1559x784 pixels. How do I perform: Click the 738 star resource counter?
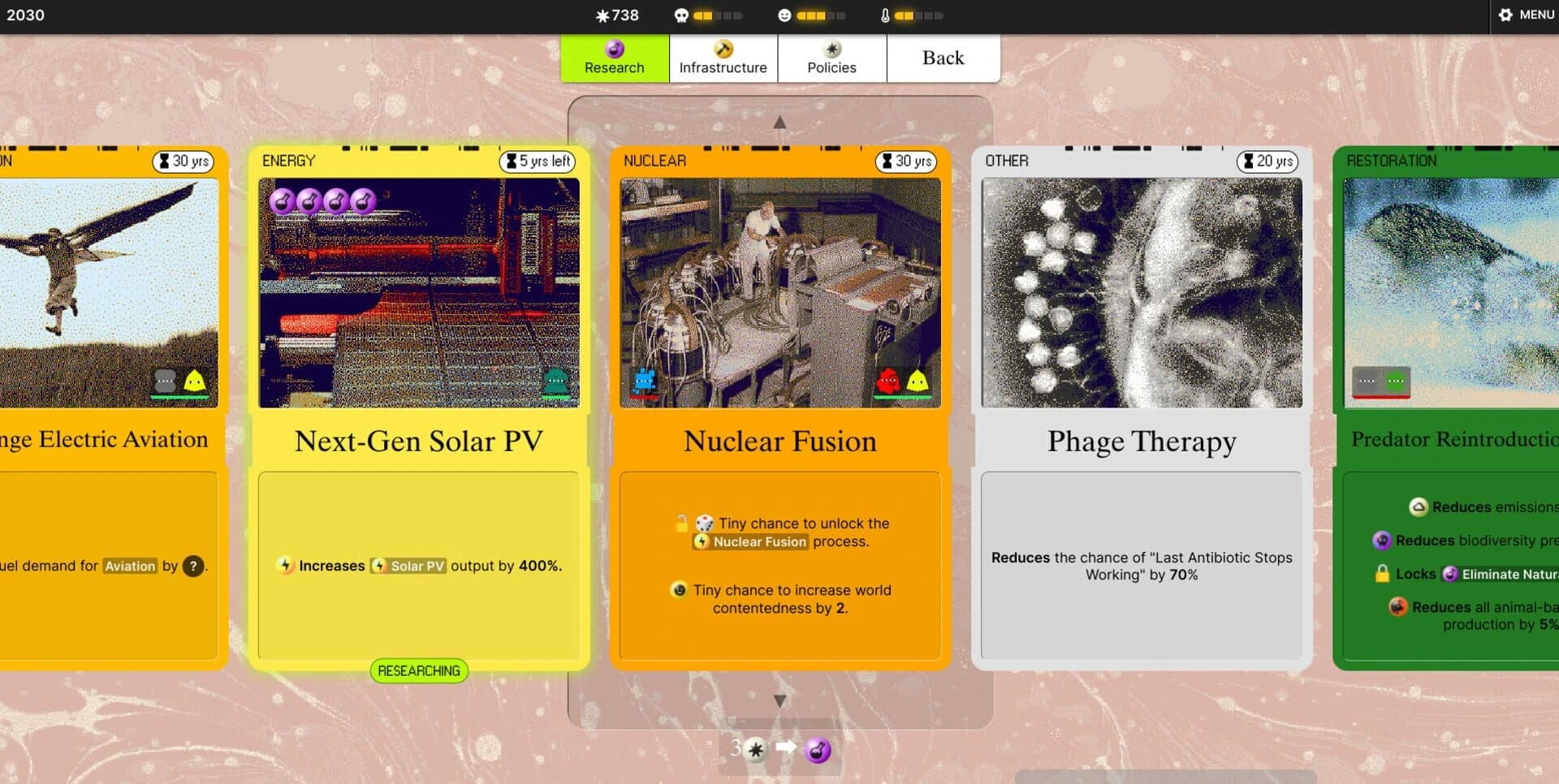[x=617, y=15]
